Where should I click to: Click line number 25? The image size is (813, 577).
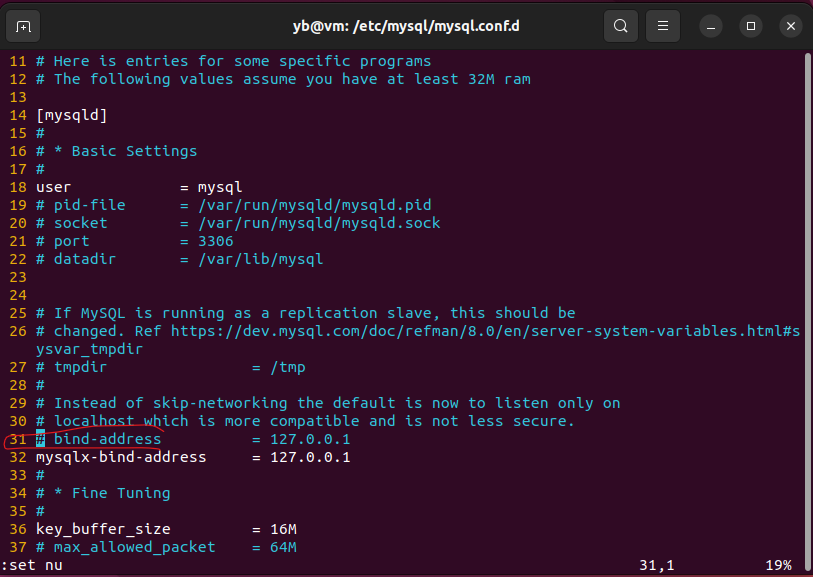(x=18, y=313)
